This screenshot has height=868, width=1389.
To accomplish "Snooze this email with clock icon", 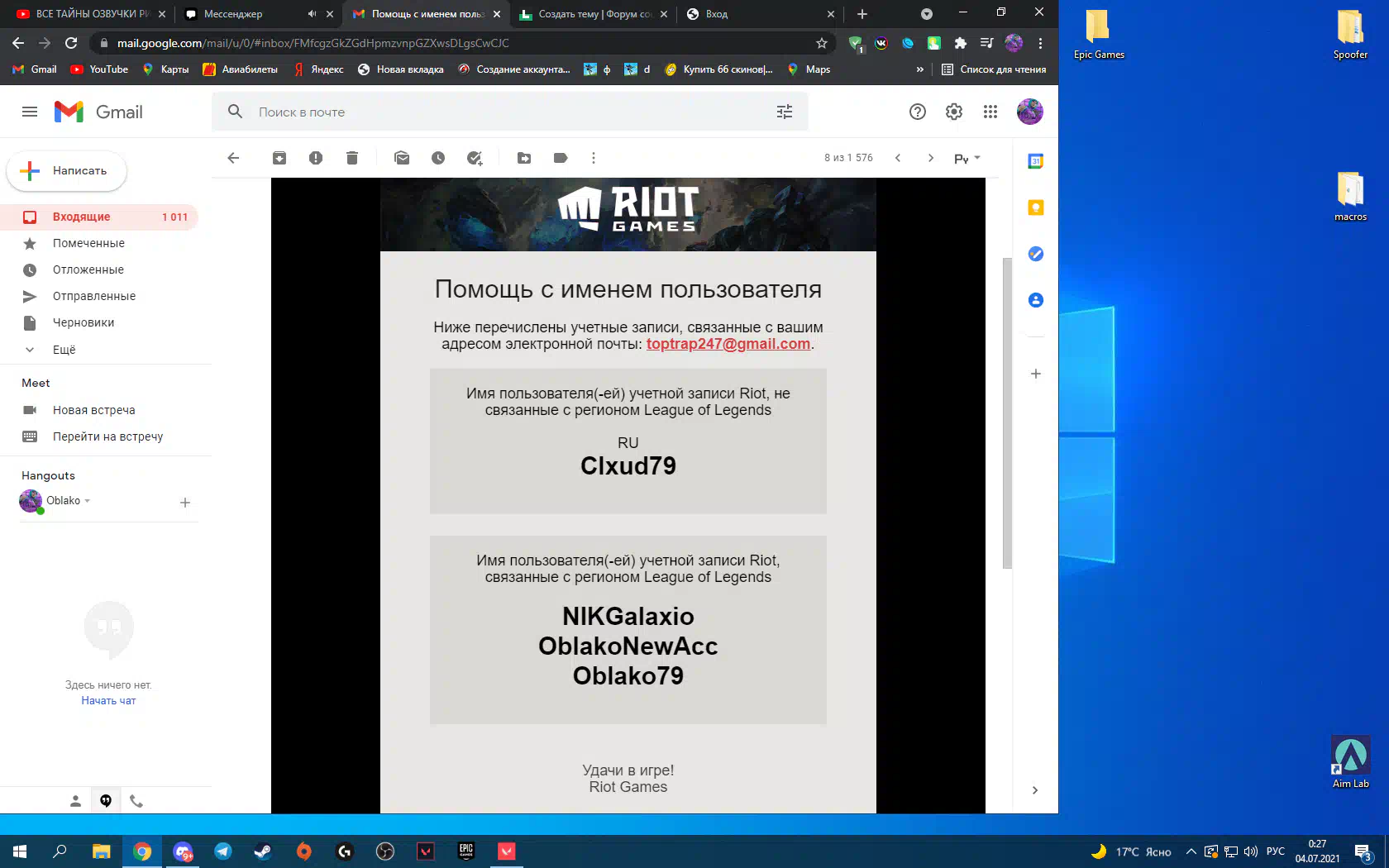I will click(x=438, y=158).
